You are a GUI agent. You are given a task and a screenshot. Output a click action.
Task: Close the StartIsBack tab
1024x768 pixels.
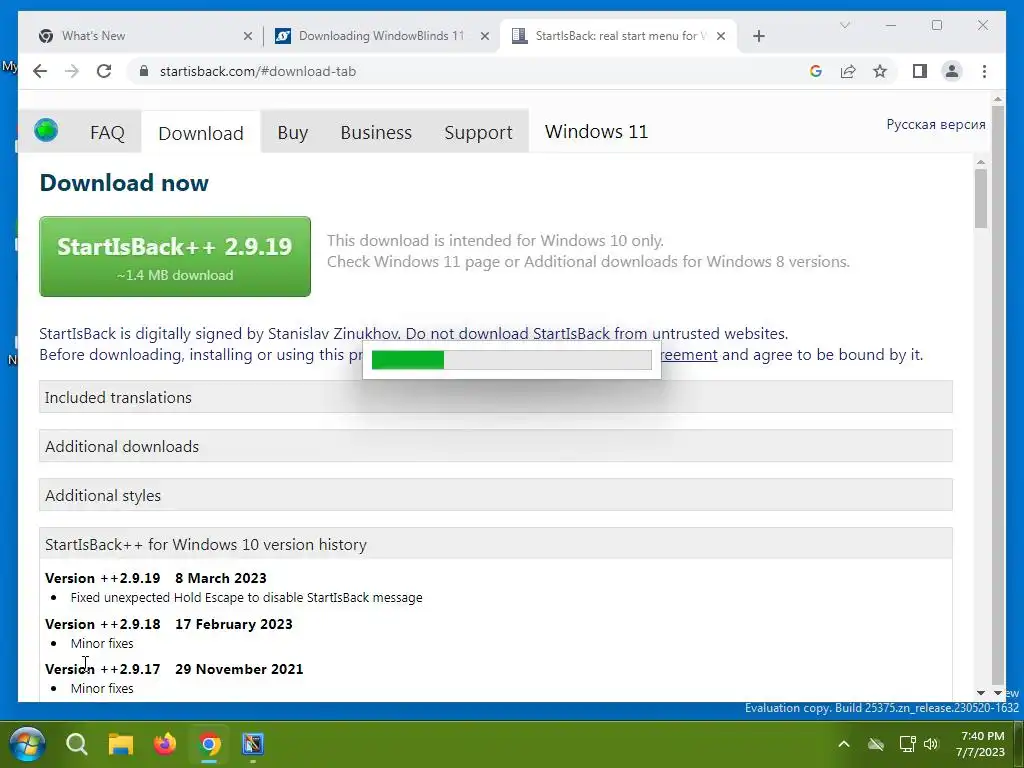[x=721, y=36]
